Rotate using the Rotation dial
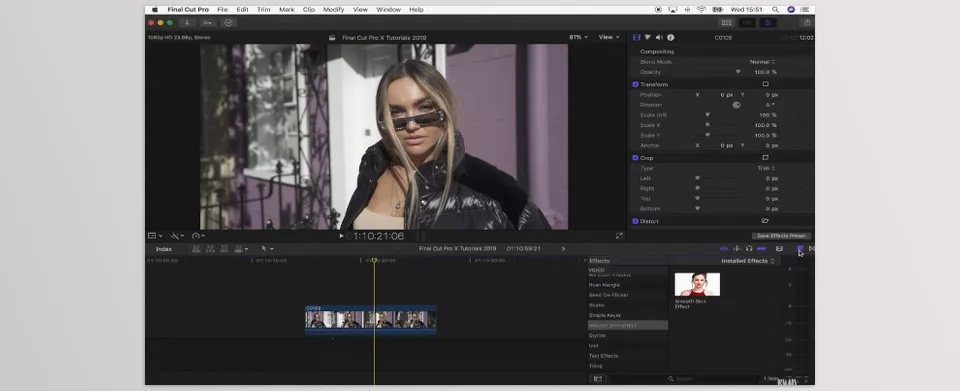 pyautogui.click(x=737, y=105)
